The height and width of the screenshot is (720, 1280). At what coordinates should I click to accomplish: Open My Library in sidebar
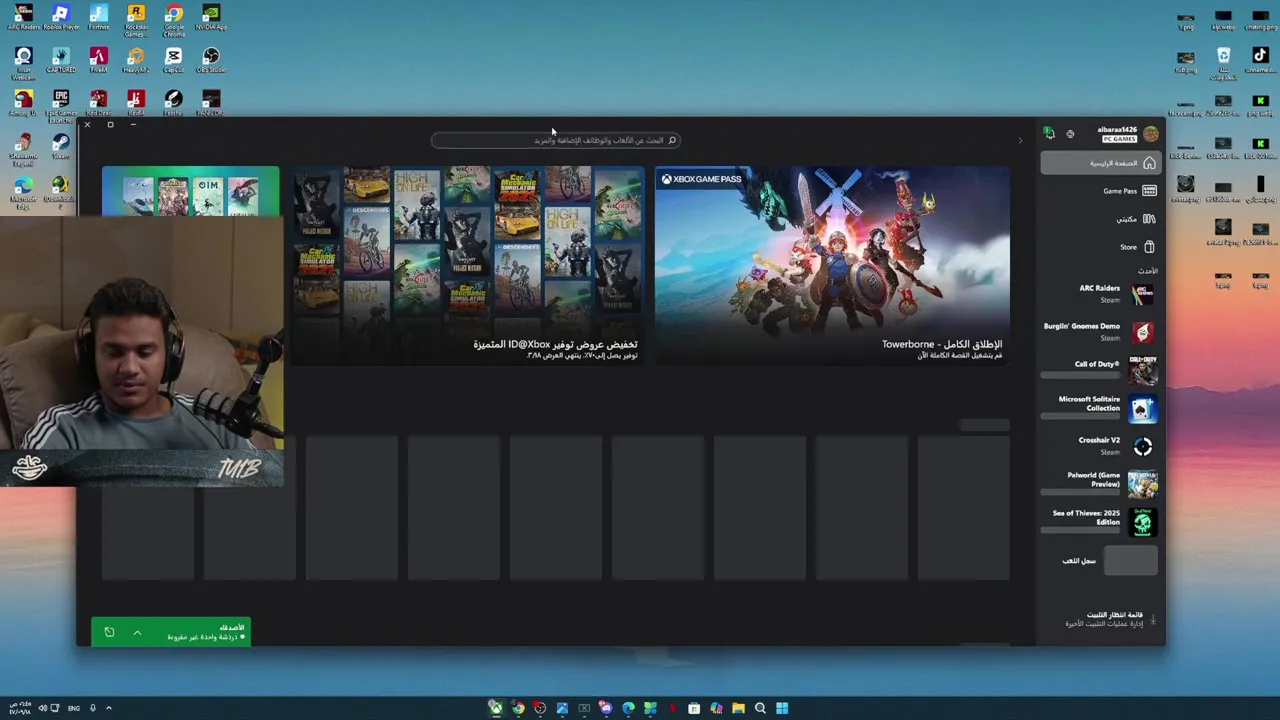pyautogui.click(x=1099, y=219)
